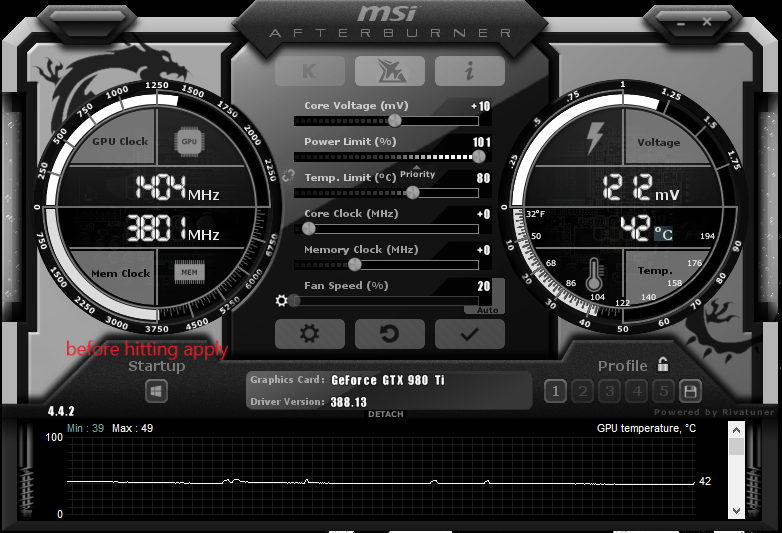The width and height of the screenshot is (782, 533).
Task: Open settings with the gear button
Action: pyautogui.click(x=310, y=334)
